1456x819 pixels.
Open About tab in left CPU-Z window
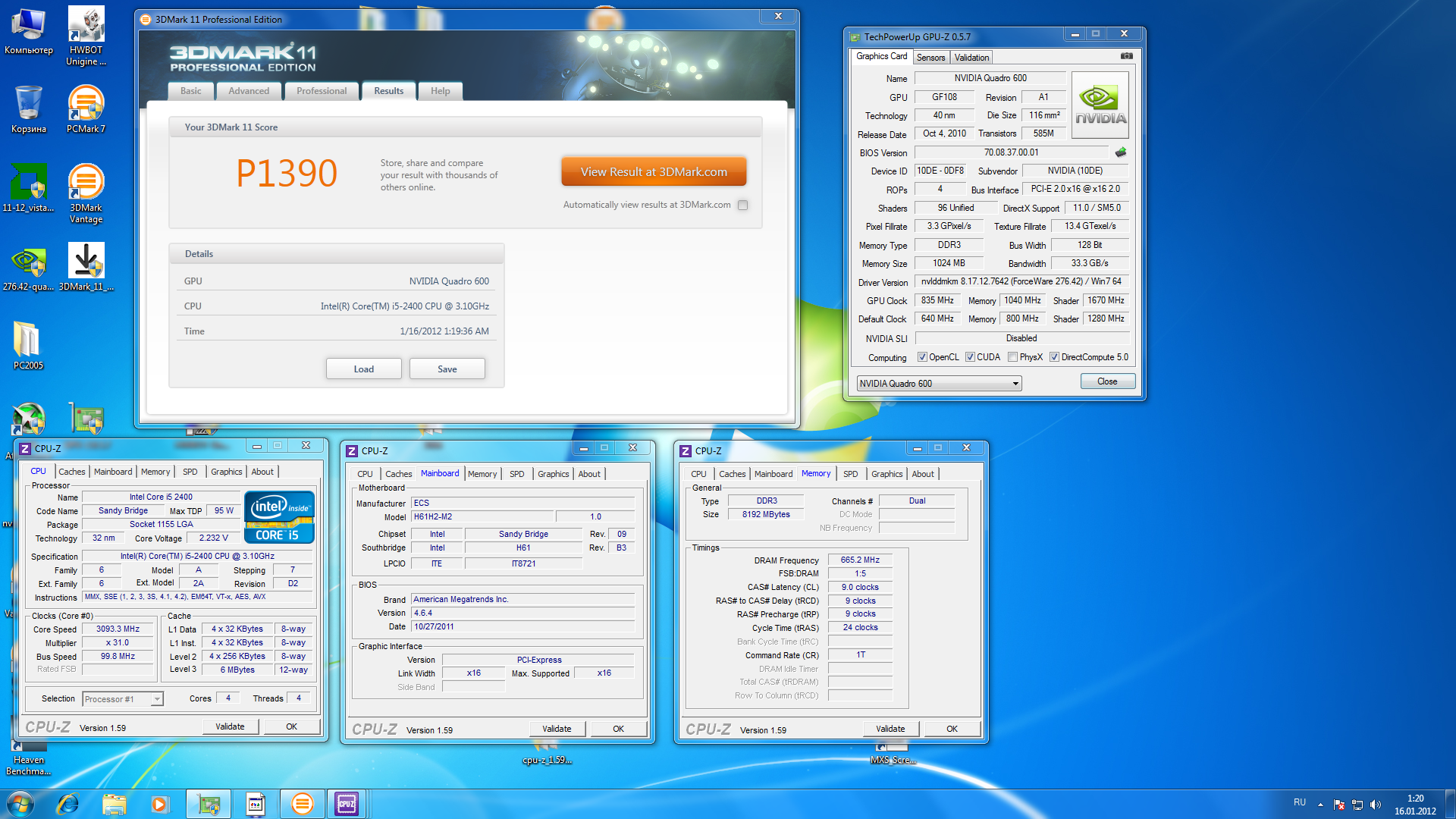tap(262, 472)
